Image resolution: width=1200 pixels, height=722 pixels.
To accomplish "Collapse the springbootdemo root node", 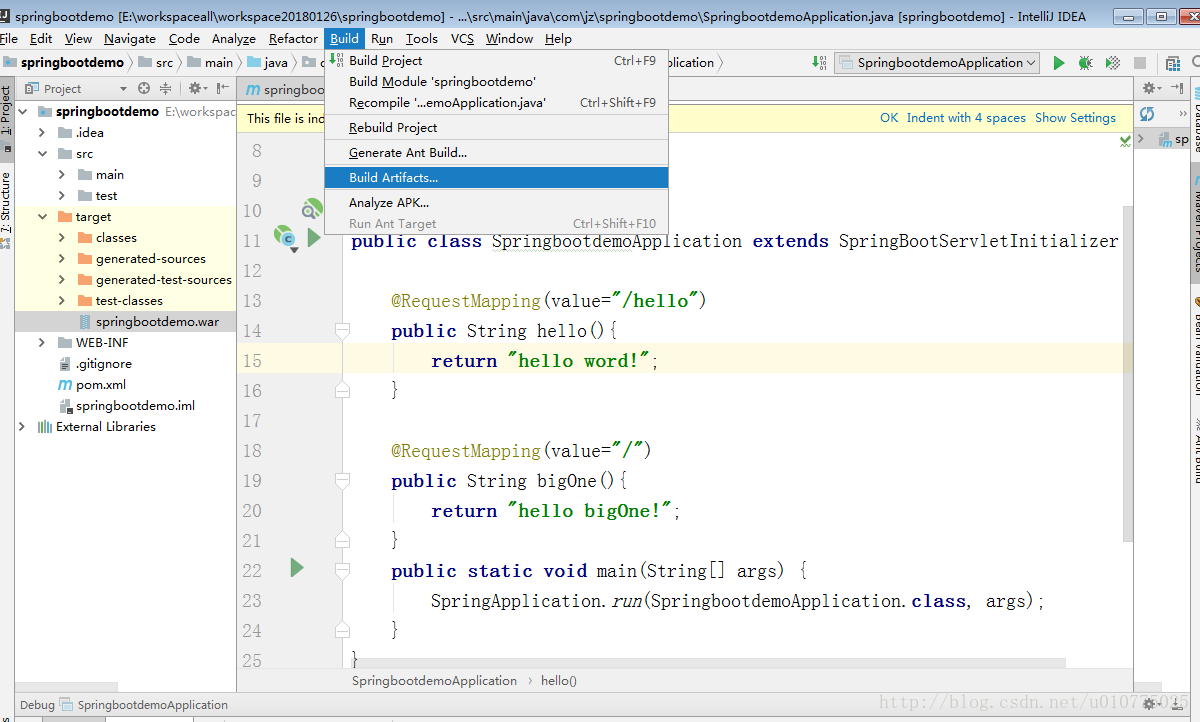I will click(22, 111).
